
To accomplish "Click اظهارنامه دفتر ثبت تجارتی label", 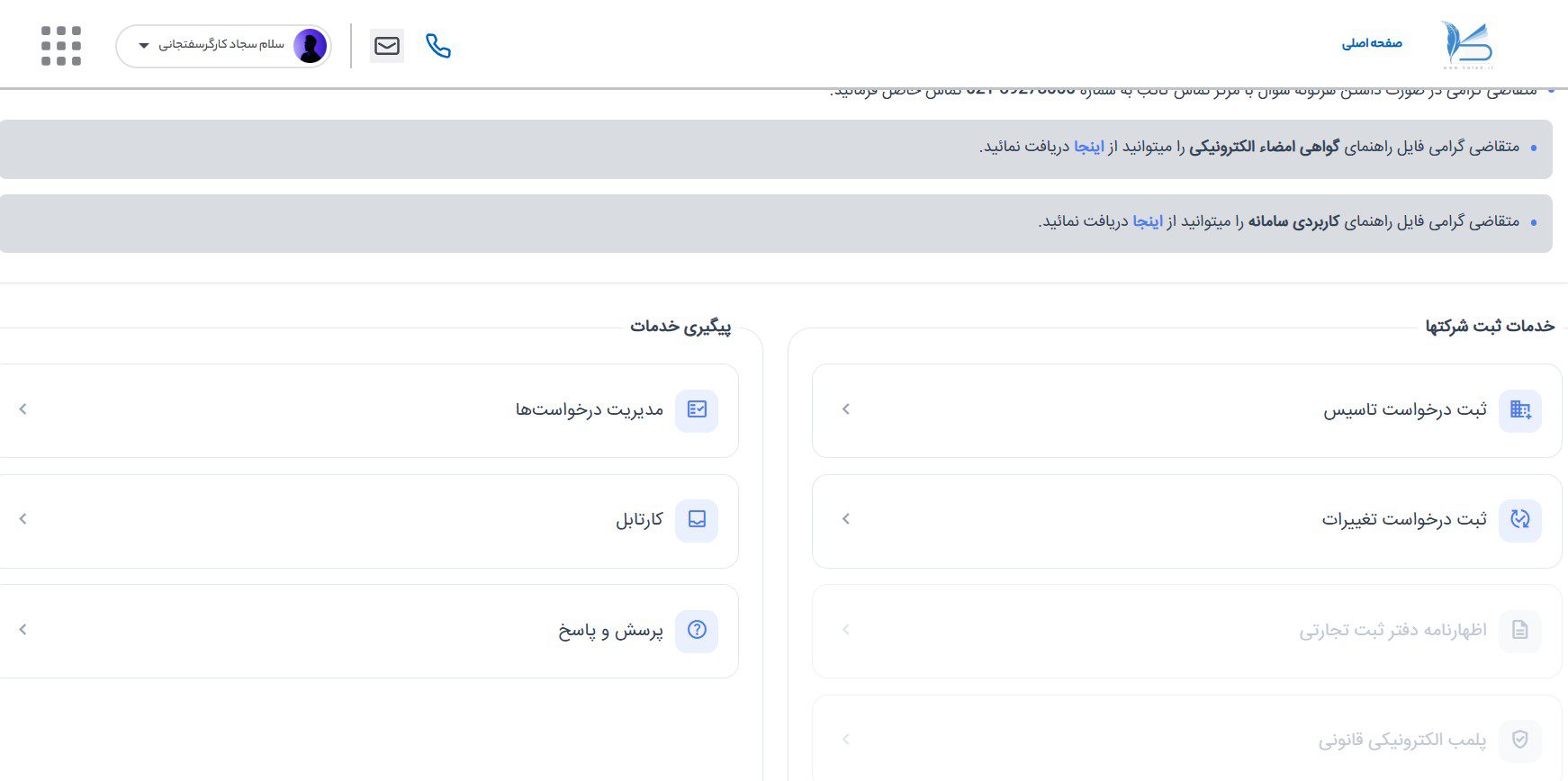I will [1392, 631].
